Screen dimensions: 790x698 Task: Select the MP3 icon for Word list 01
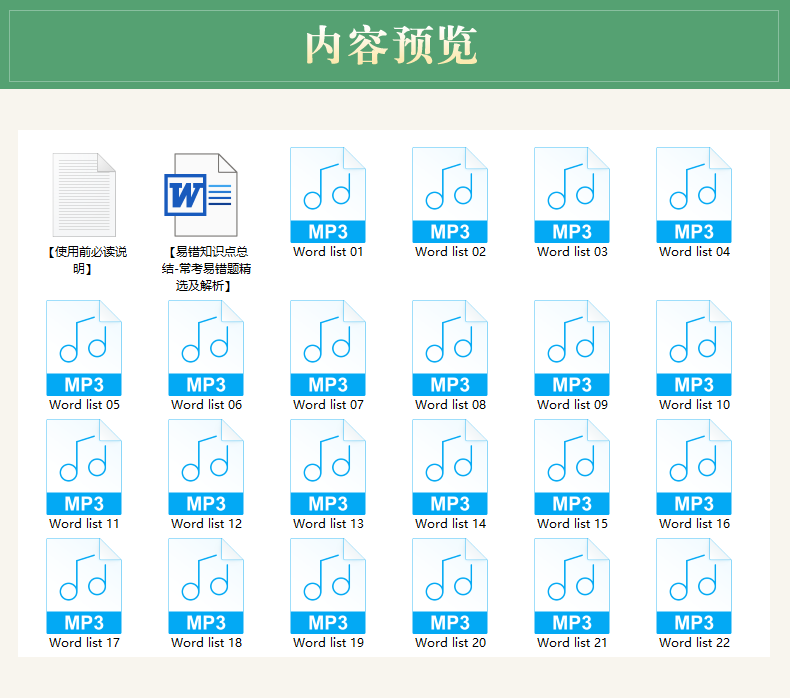pos(328,195)
